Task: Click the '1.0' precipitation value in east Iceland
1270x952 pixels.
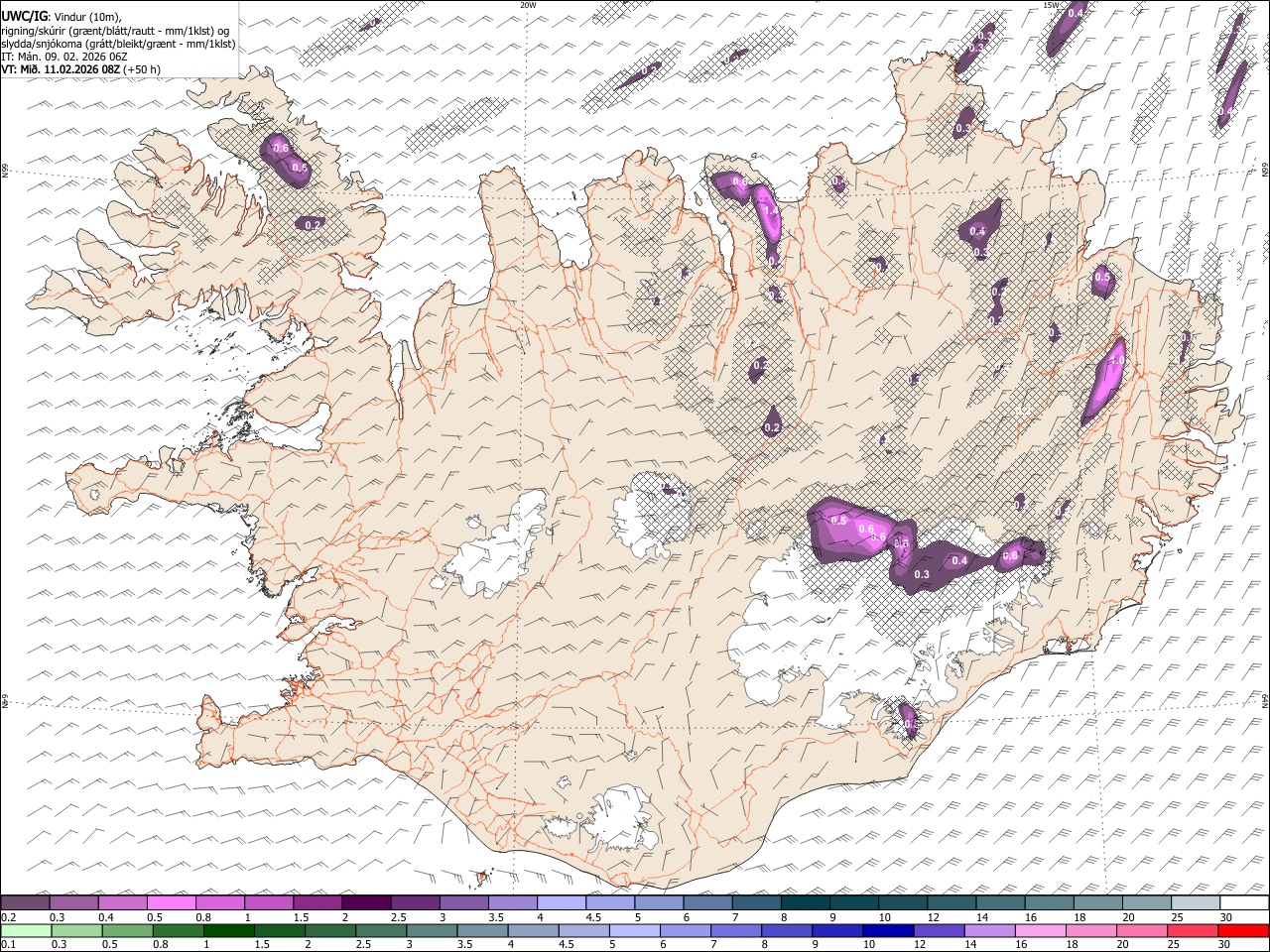Action: click(1116, 361)
